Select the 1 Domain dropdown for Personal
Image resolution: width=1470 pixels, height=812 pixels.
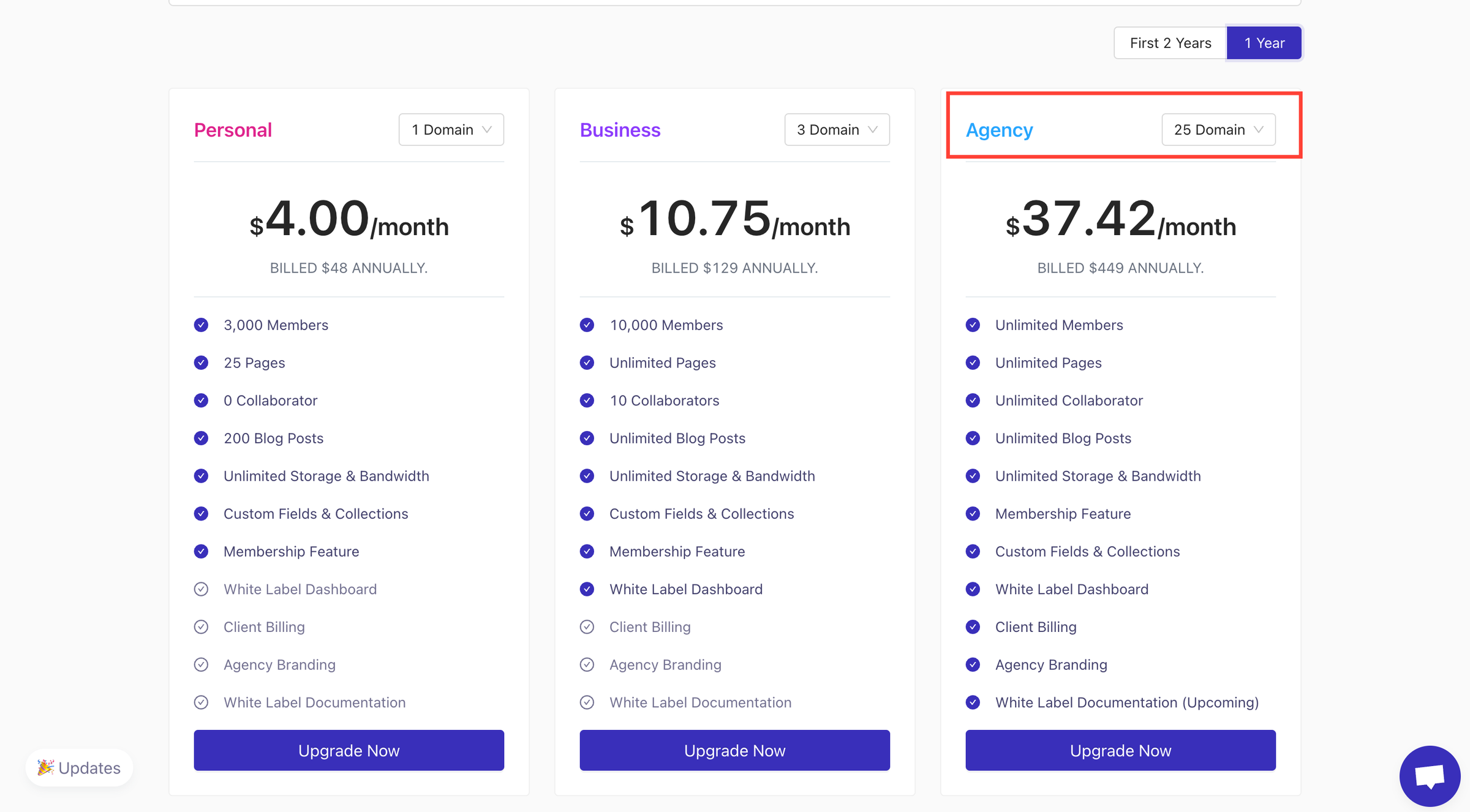coord(451,128)
